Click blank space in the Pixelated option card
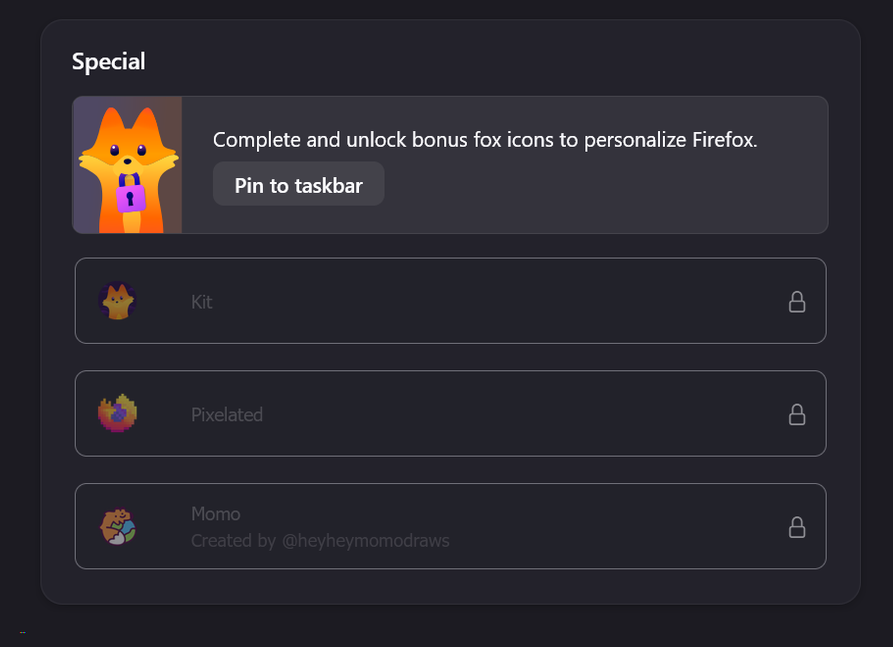893x647 pixels. pos(513,413)
